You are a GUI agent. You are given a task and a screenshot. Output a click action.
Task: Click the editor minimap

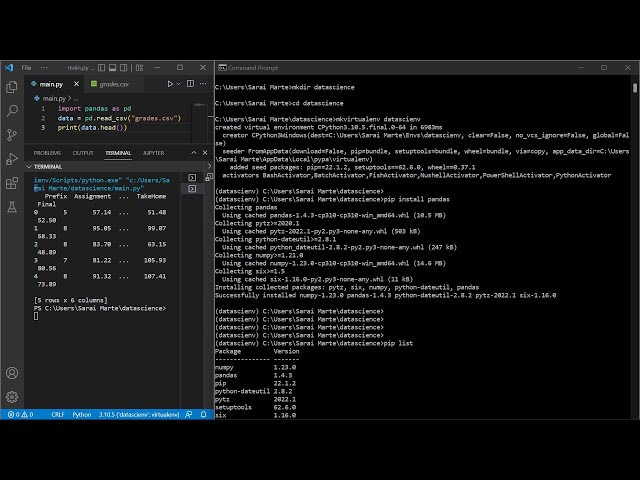point(200,122)
